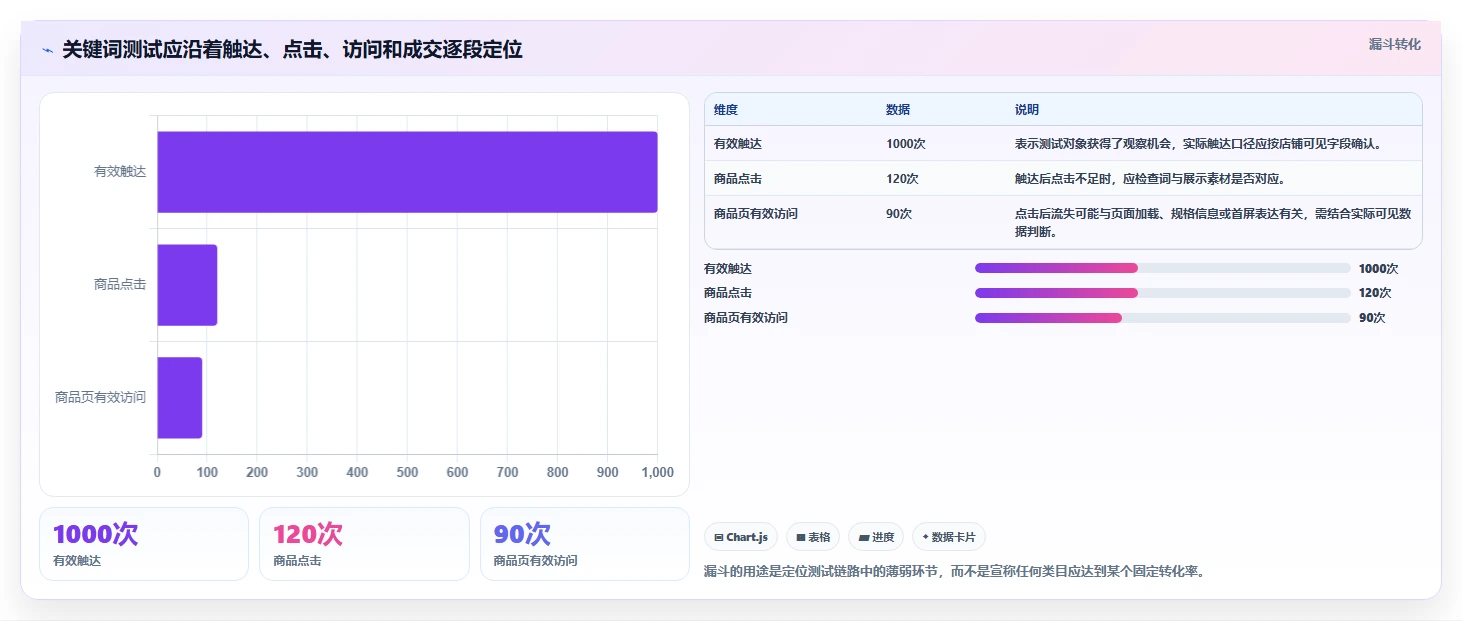This screenshot has width=1462, height=621.
Task: Click the 有效触达 bar in the chart
Action: (407, 172)
